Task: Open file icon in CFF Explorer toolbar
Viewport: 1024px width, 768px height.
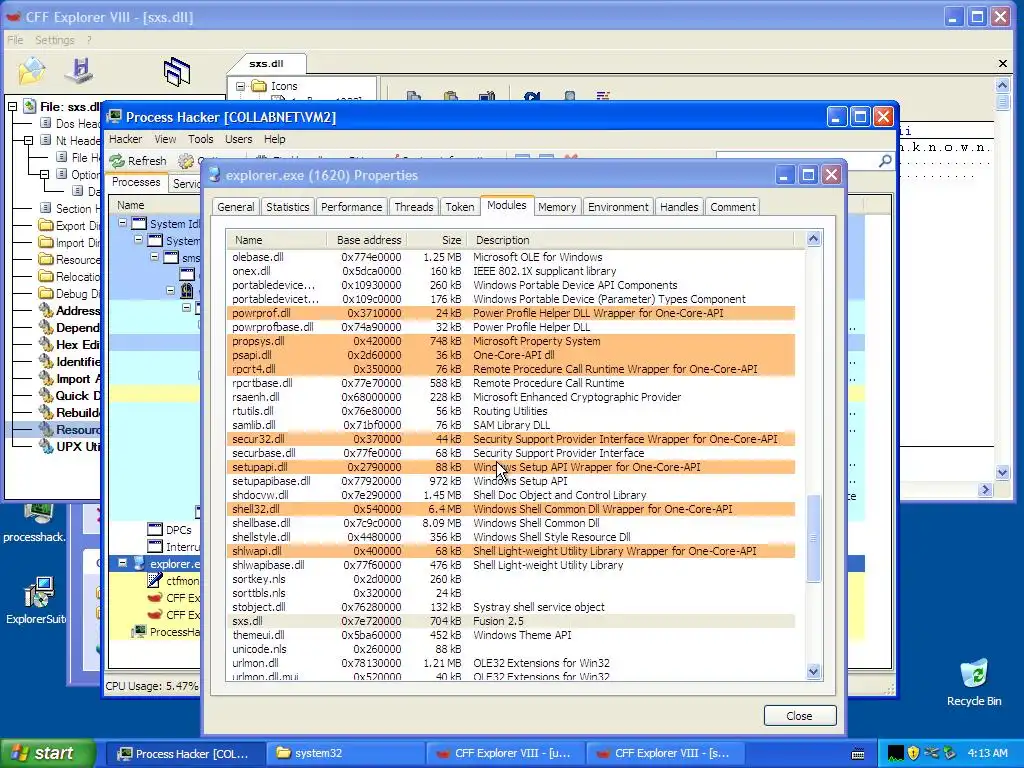Action: (x=31, y=71)
